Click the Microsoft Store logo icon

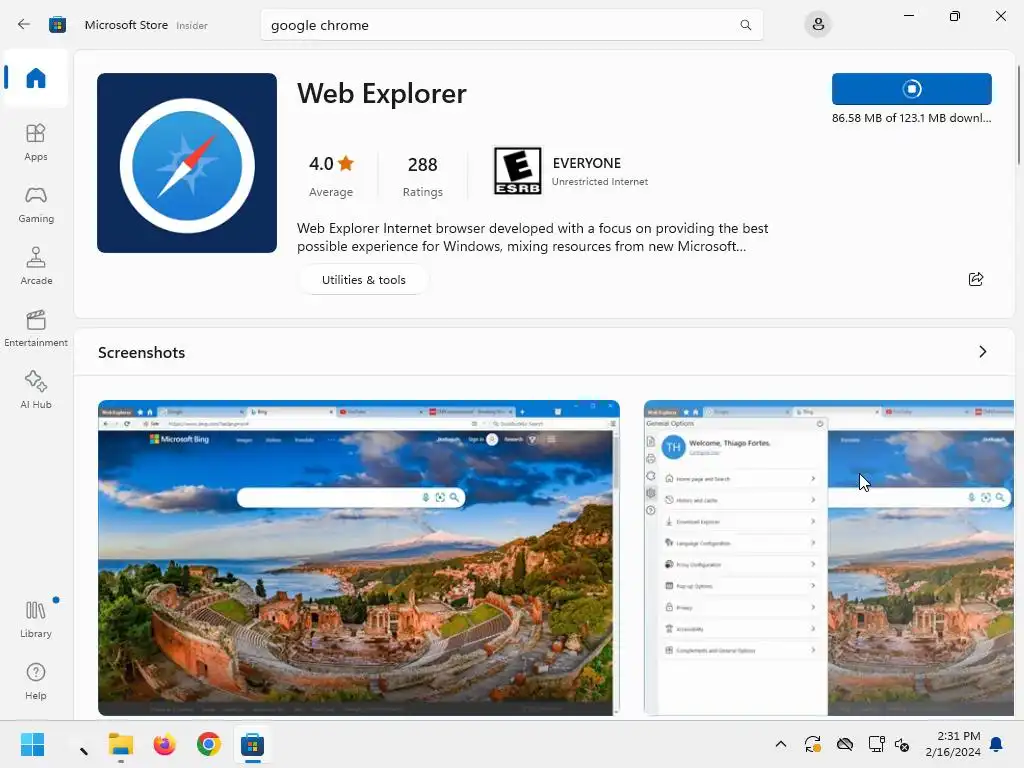click(x=57, y=25)
